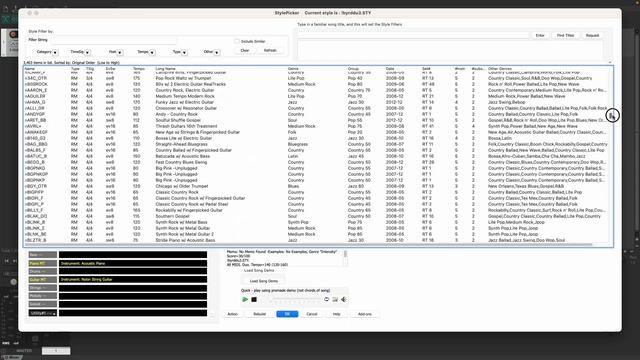Select the Strings track label
The width and height of the screenshot is (640, 360).
42,288
